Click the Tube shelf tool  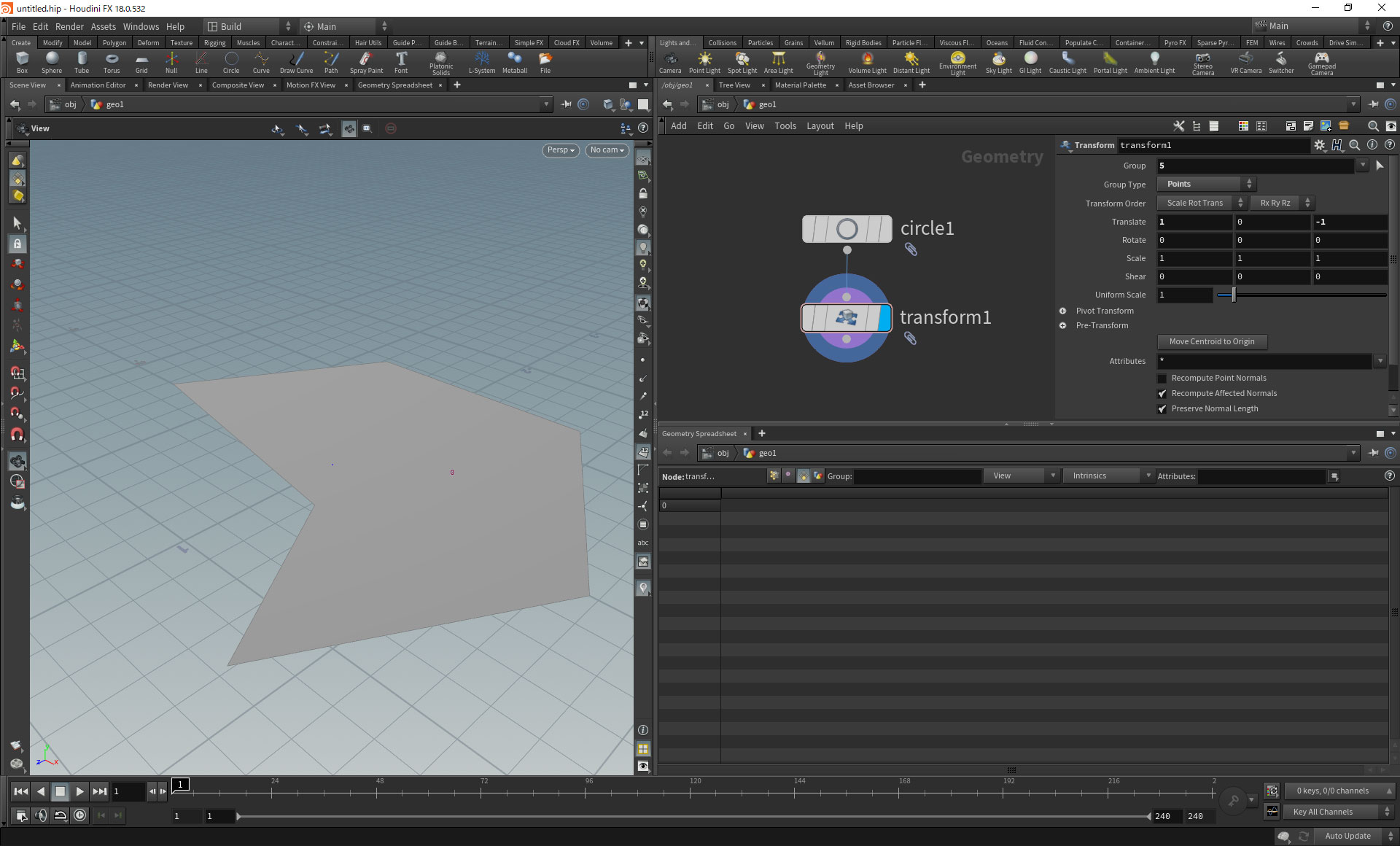pos(82,63)
